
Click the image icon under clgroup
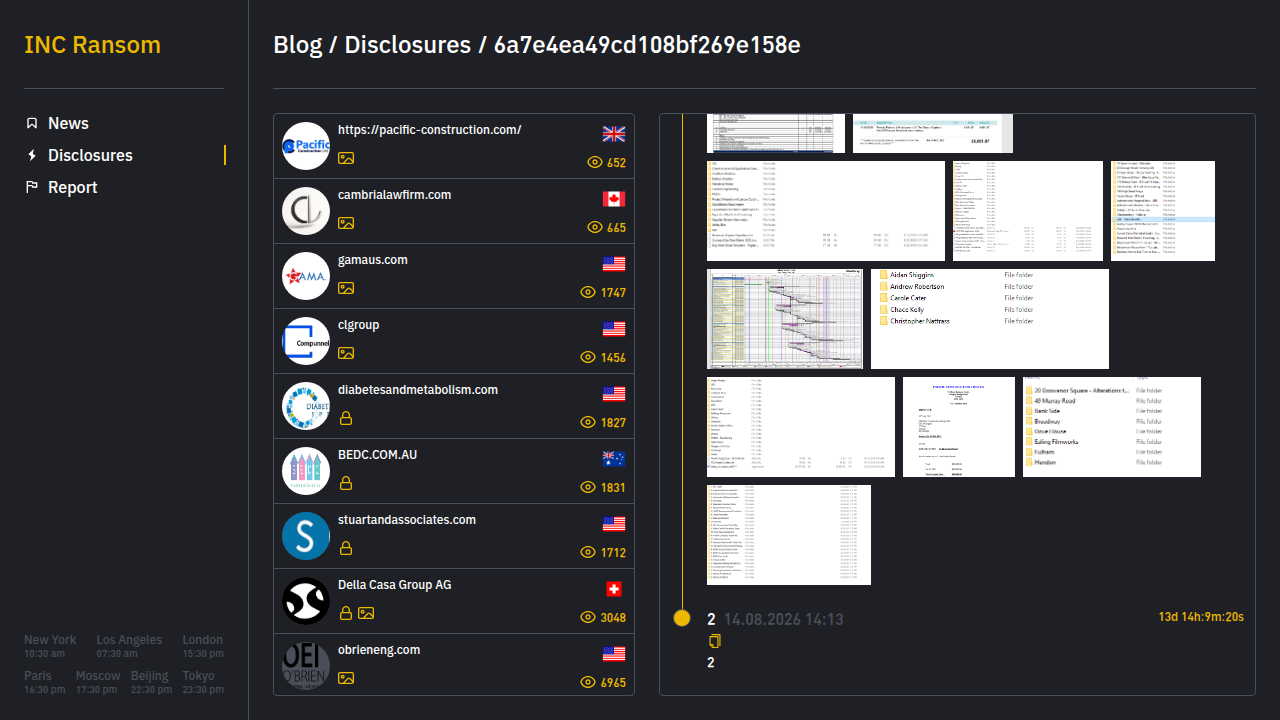pyautogui.click(x=346, y=353)
